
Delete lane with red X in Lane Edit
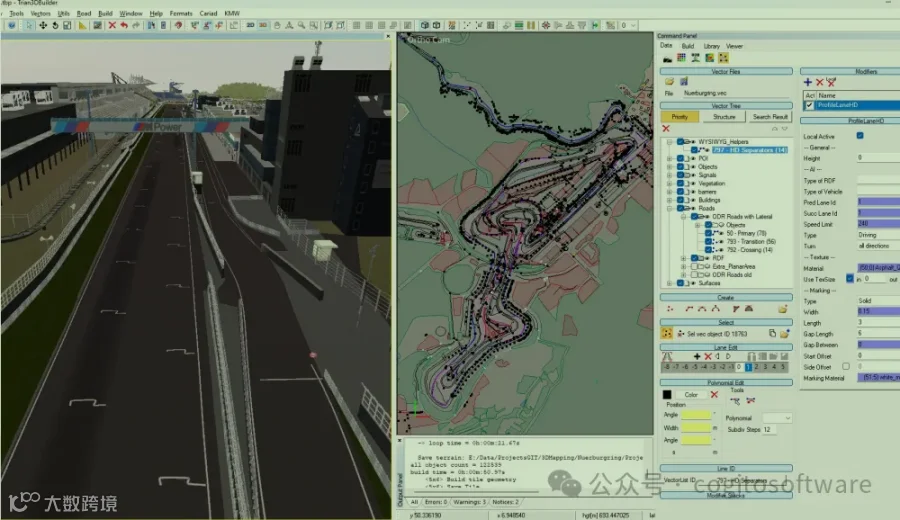[x=708, y=356]
